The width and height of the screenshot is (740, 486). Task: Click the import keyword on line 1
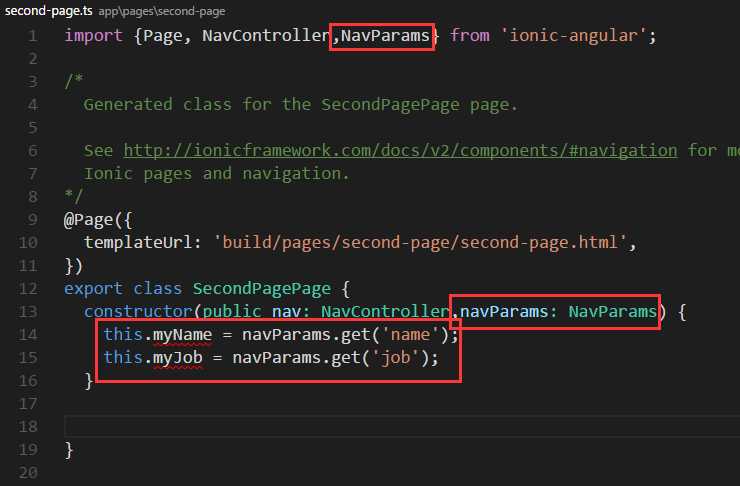93,36
